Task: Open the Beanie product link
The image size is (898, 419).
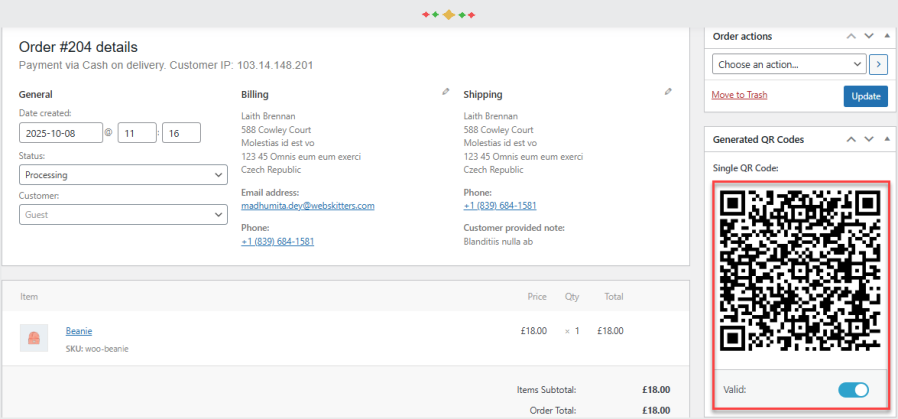Action: tap(77, 331)
